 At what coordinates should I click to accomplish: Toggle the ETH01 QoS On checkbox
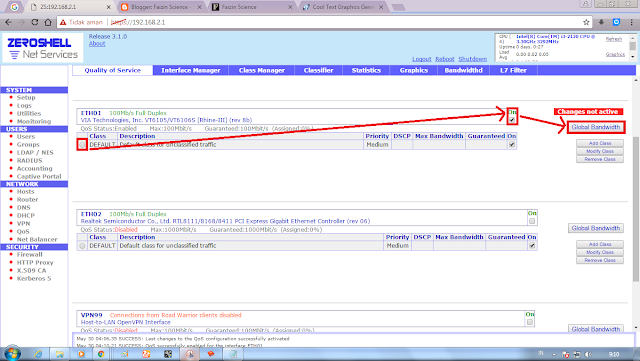(512, 120)
